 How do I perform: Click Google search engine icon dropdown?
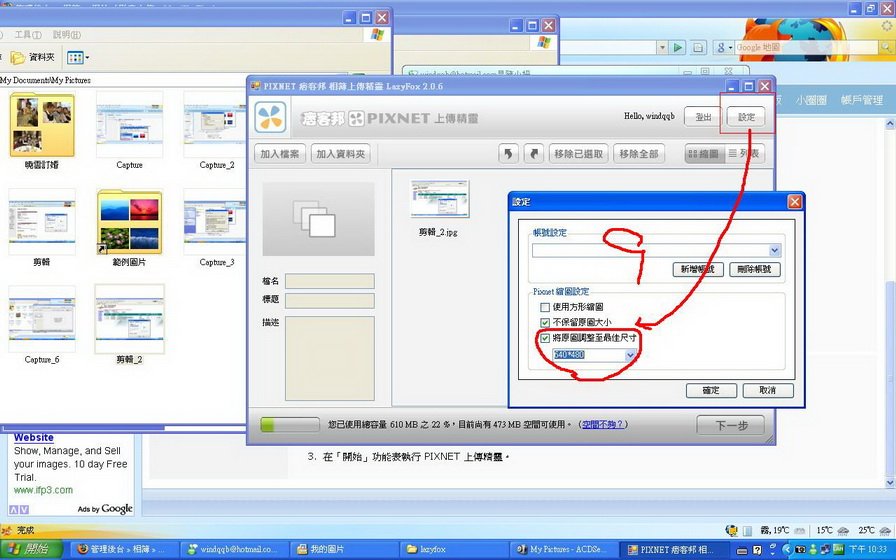(x=724, y=47)
